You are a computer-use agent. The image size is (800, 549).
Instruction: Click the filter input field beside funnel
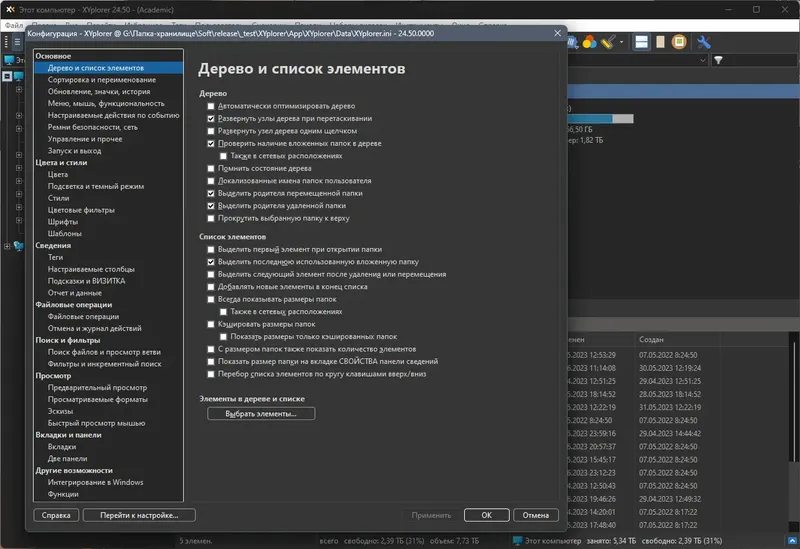coord(761,60)
